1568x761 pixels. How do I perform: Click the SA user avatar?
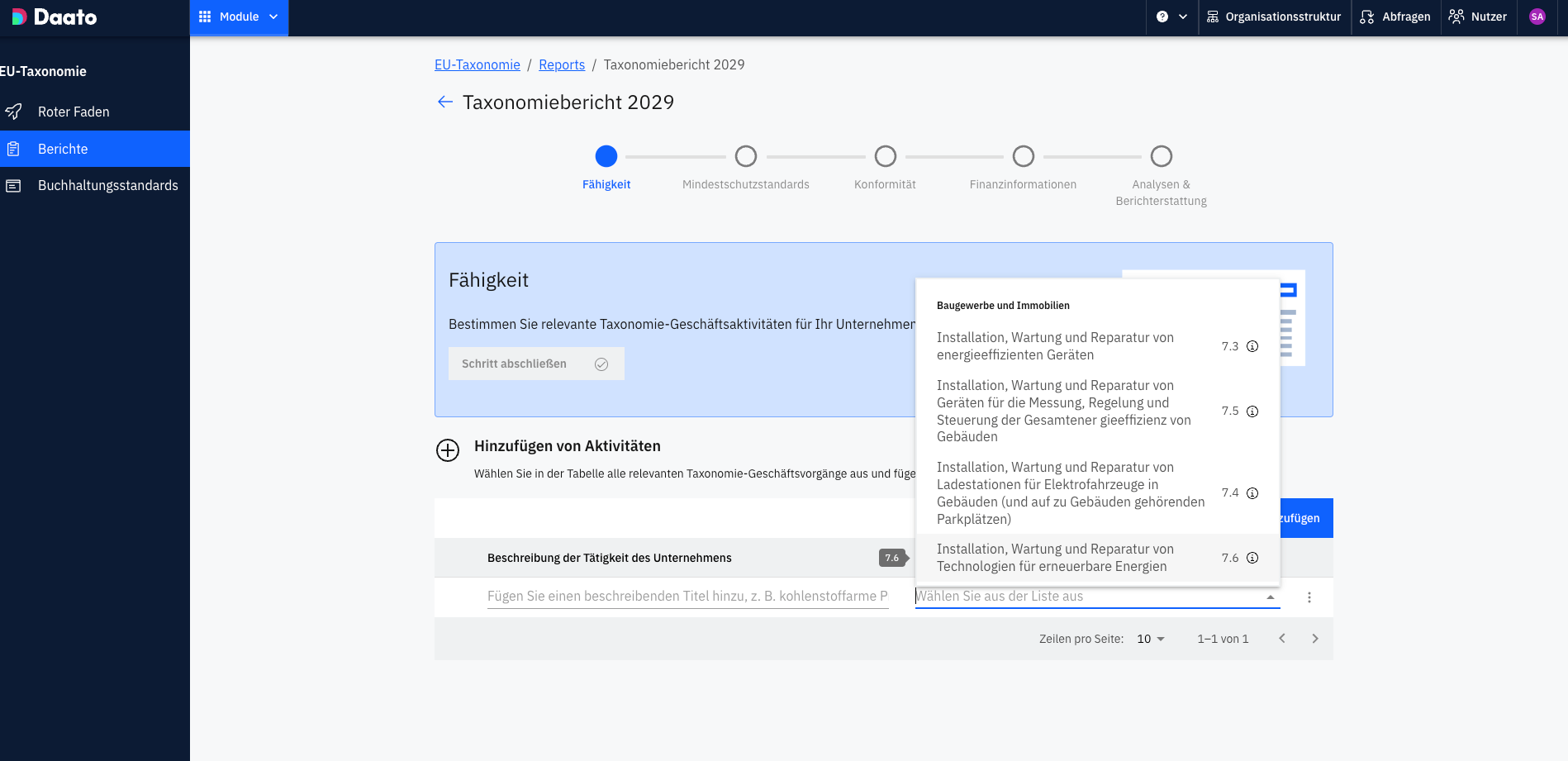[x=1537, y=17]
